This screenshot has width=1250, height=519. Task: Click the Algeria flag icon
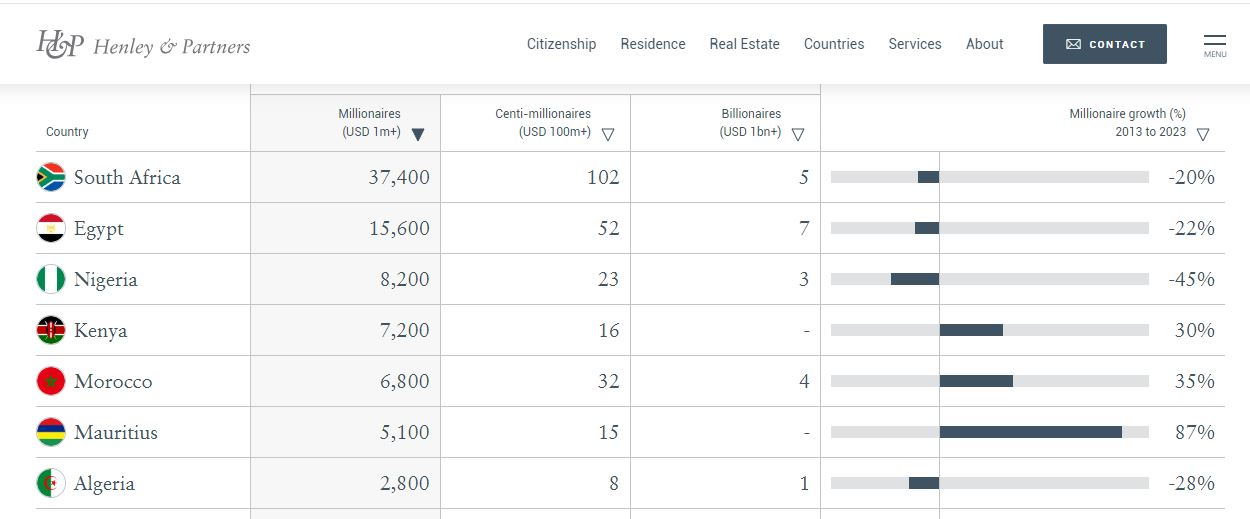51,483
